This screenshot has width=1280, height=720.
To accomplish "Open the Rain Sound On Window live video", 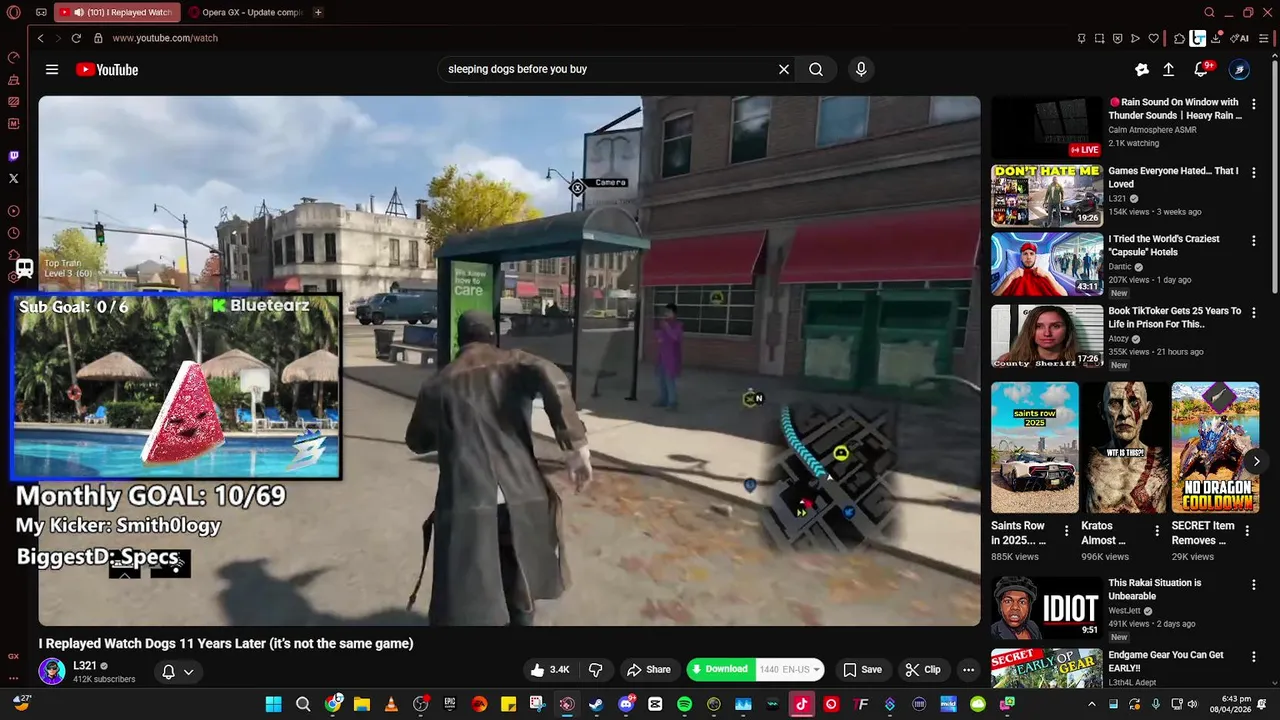I will pos(1047,127).
